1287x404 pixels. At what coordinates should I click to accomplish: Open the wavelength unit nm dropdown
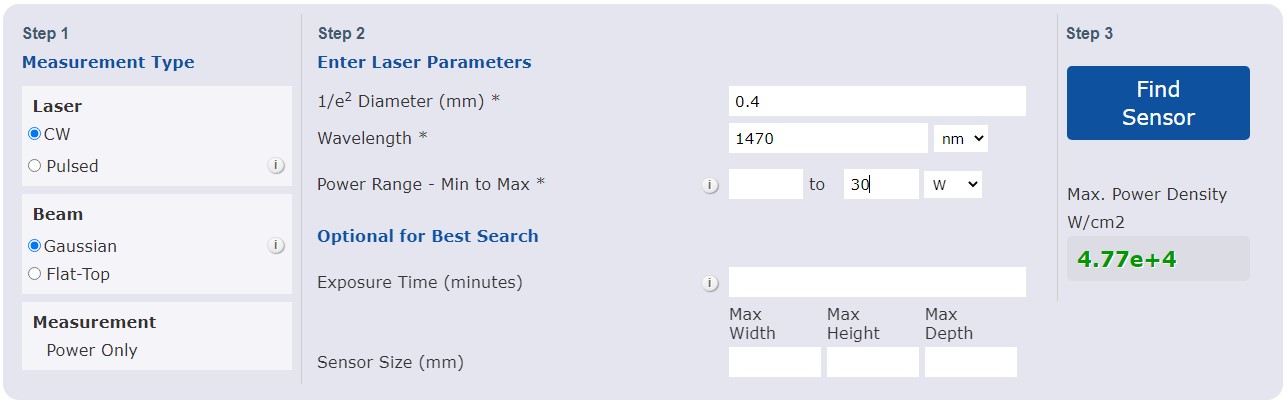coord(960,138)
